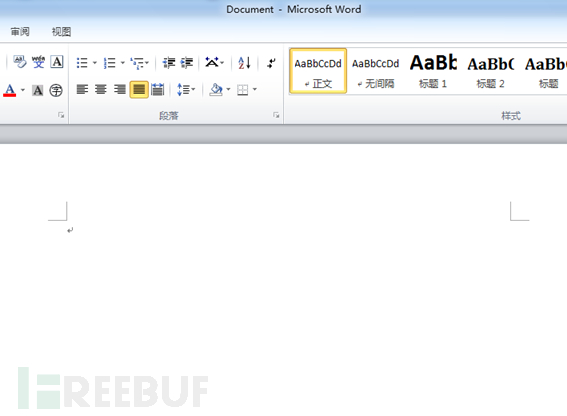Show paragraph formatting marks
This screenshot has width=567, height=416.
click(x=271, y=63)
